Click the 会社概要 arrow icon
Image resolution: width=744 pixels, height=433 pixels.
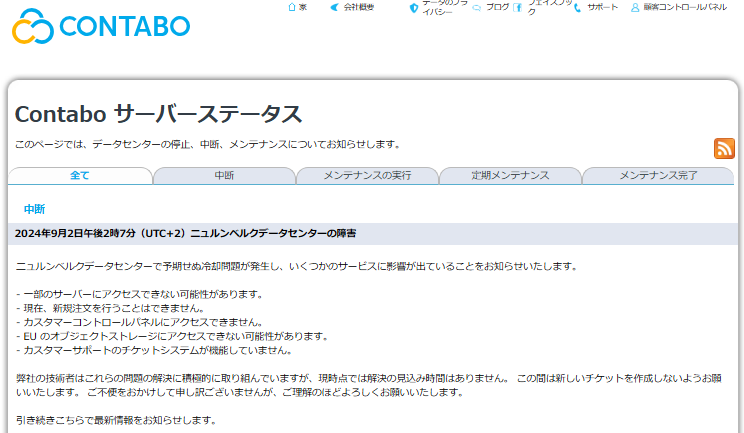tap(335, 7)
